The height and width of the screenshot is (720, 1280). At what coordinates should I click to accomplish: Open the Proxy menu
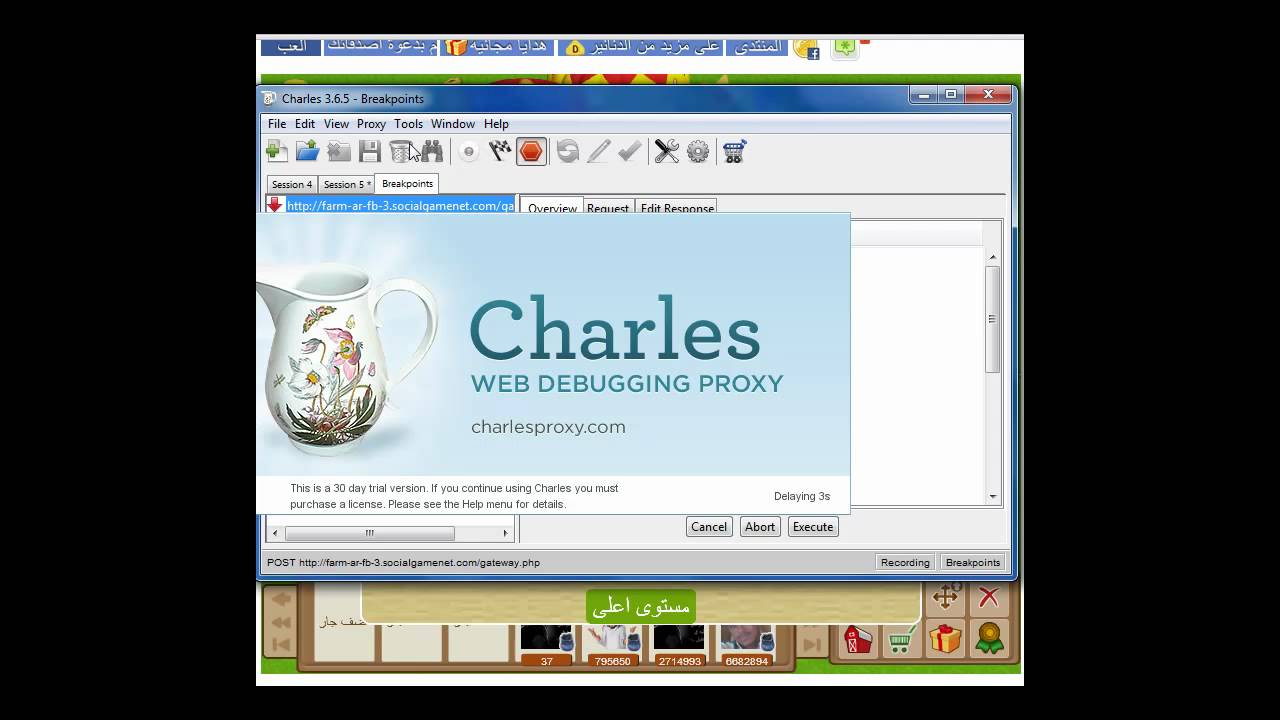click(x=371, y=124)
